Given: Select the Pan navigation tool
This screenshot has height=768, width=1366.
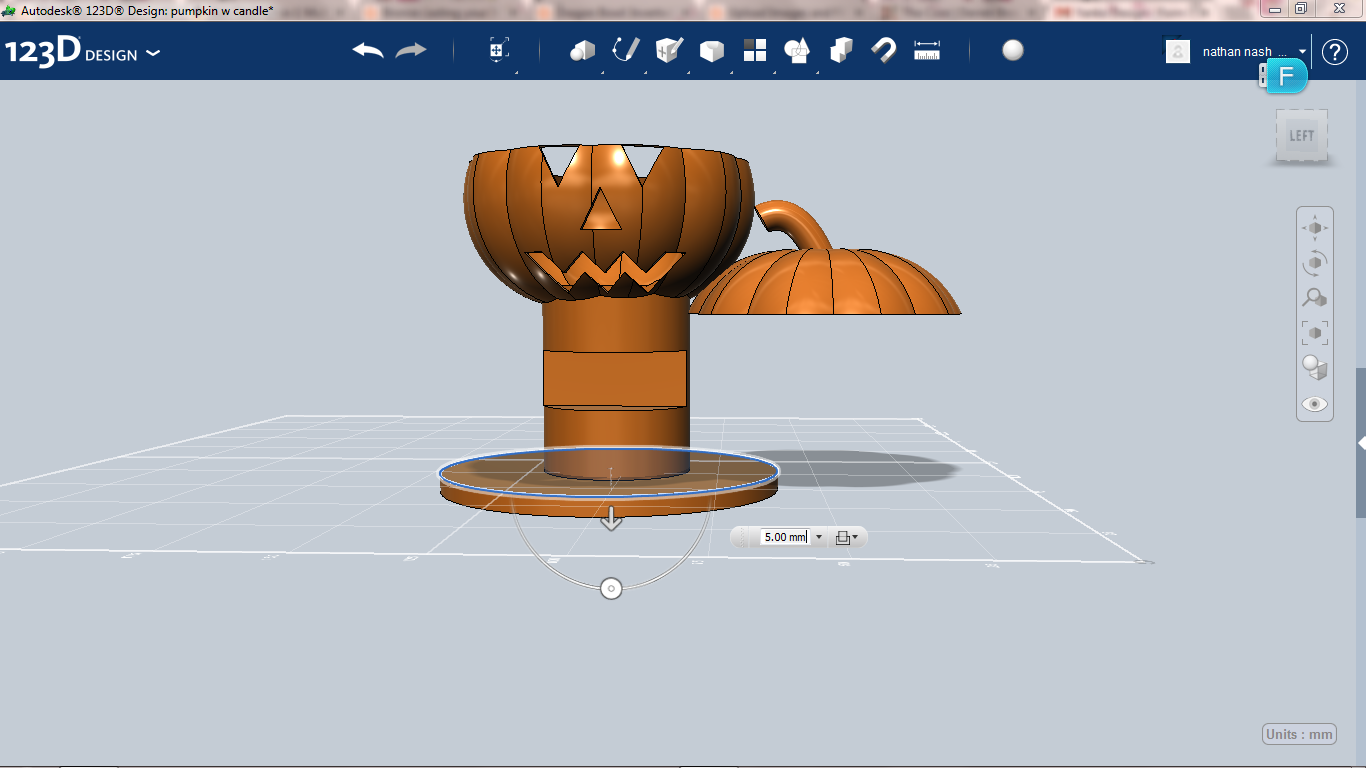Looking at the screenshot, I should click(x=1315, y=228).
